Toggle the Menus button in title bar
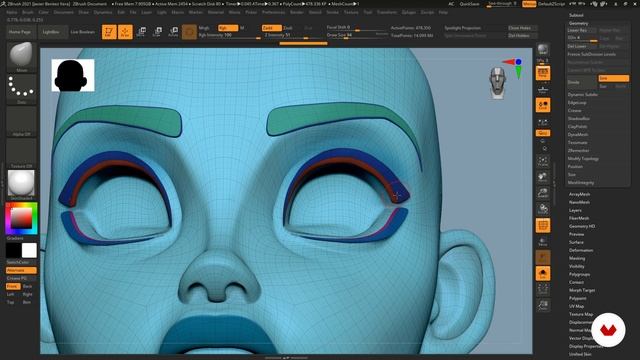 coord(529,4)
